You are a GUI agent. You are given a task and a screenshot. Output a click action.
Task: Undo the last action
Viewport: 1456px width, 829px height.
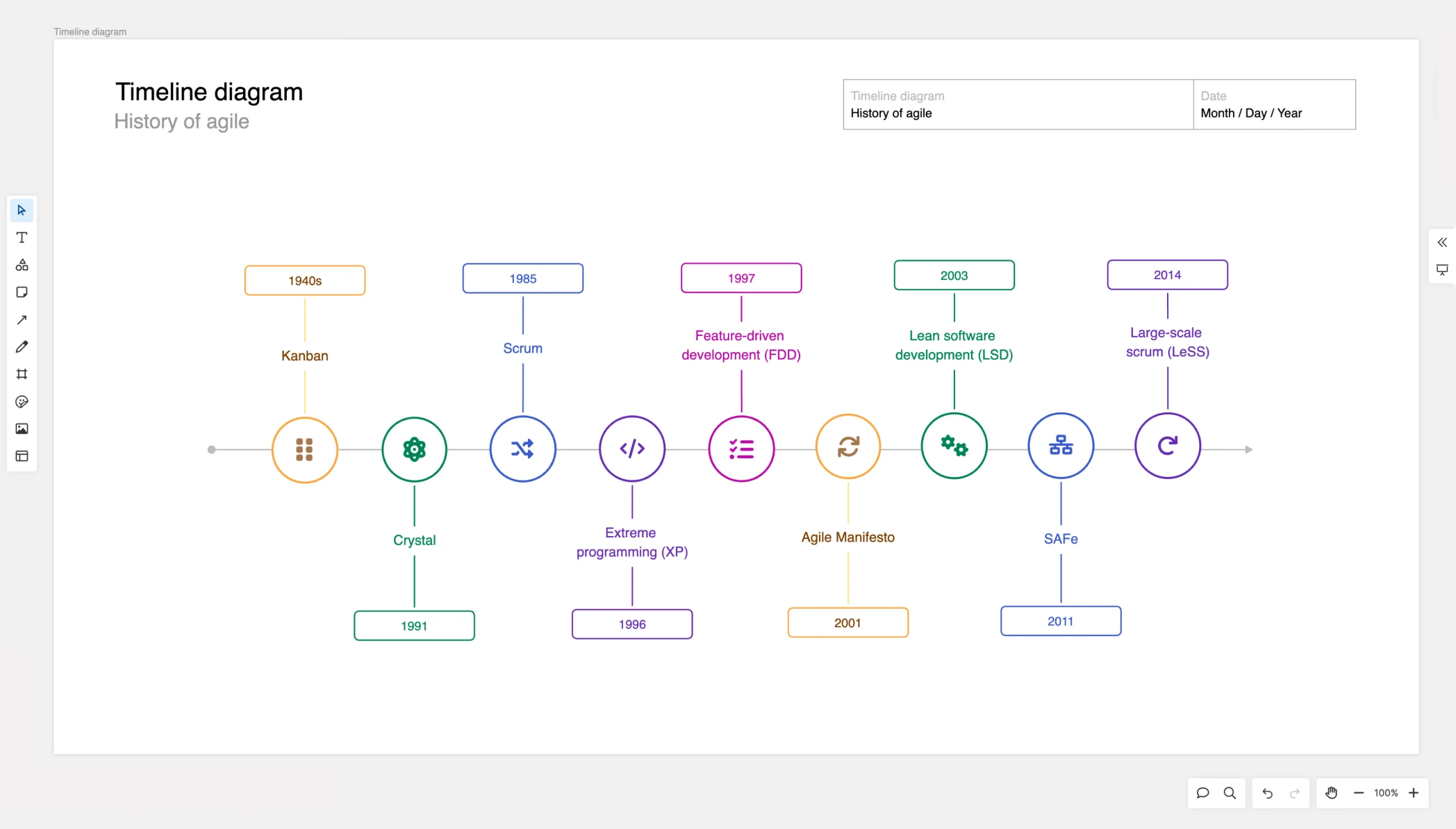click(x=1267, y=793)
